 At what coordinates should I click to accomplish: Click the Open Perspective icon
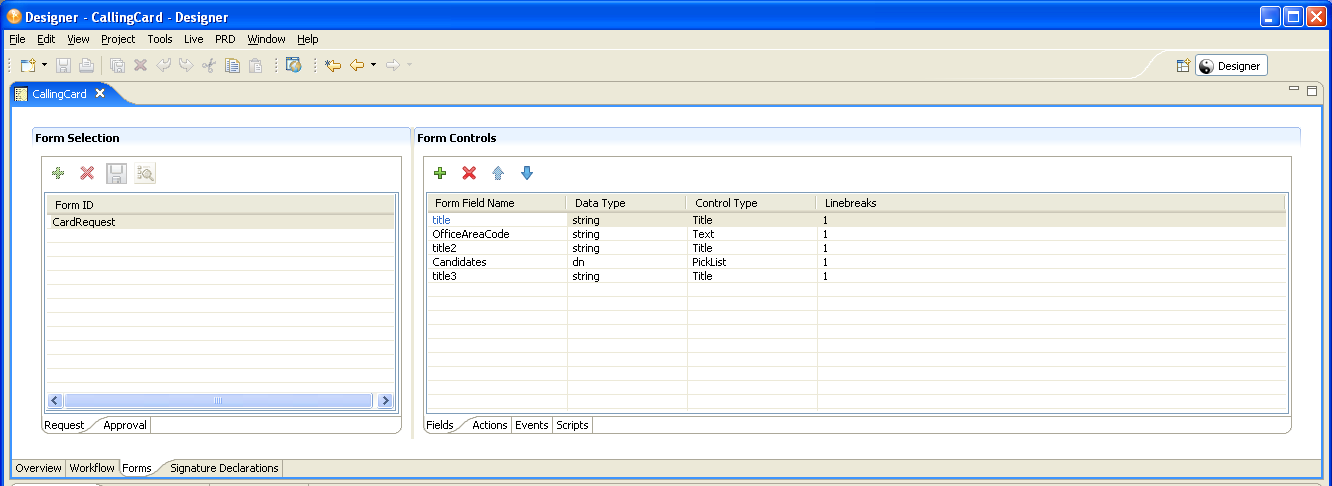[1183, 66]
